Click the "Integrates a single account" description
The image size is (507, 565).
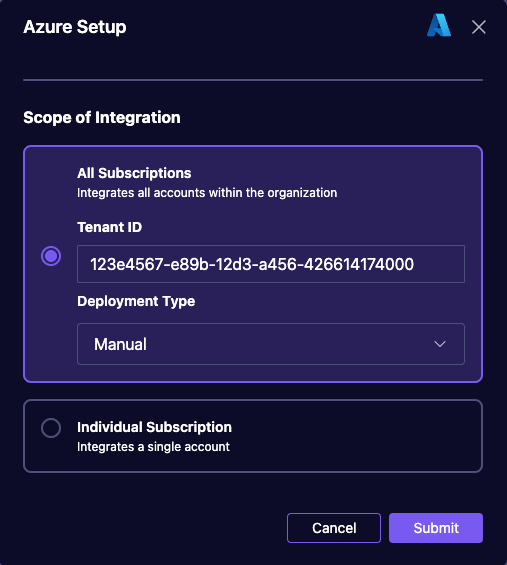coord(153,447)
